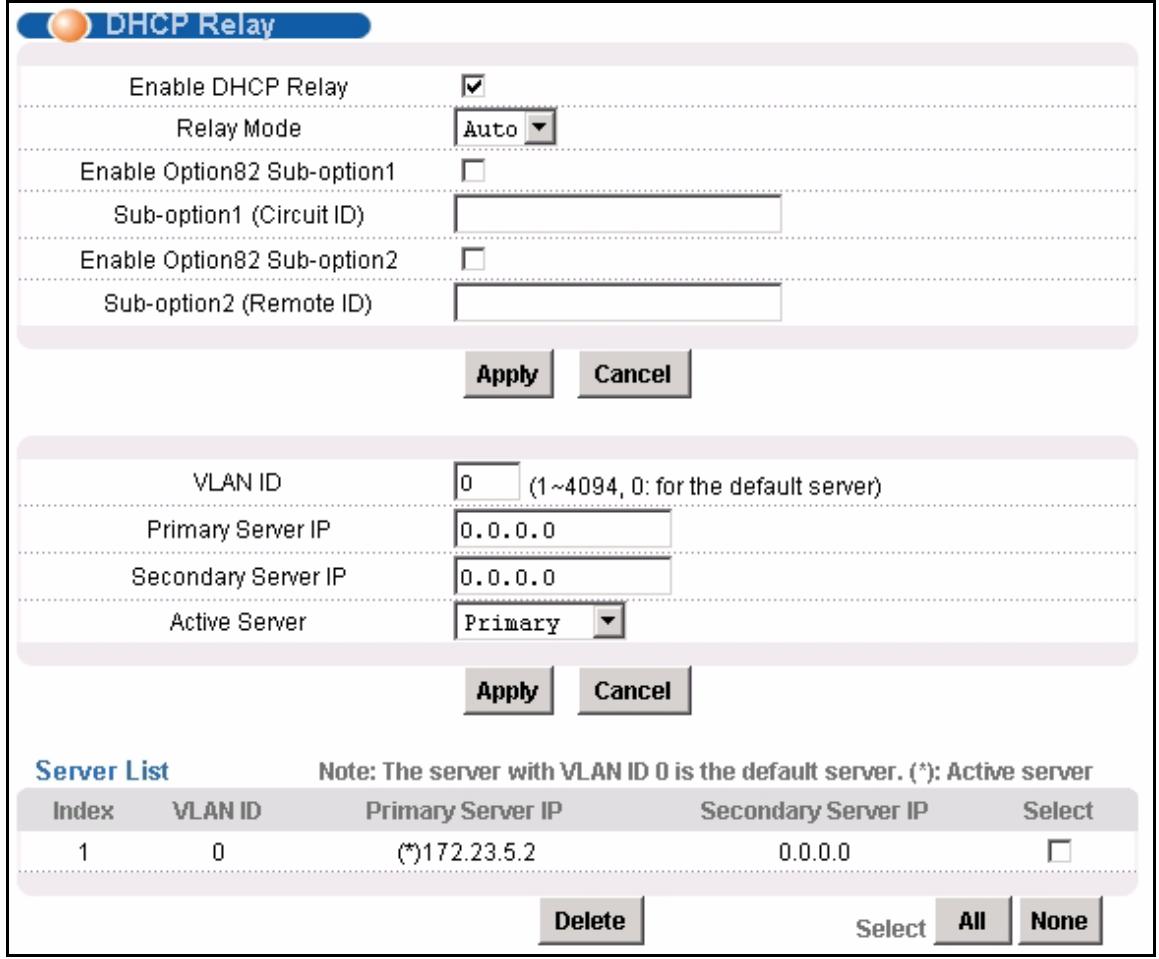Viewport: 1159px width, 959px height.
Task: Click the Server List heading
Action: 102,771
